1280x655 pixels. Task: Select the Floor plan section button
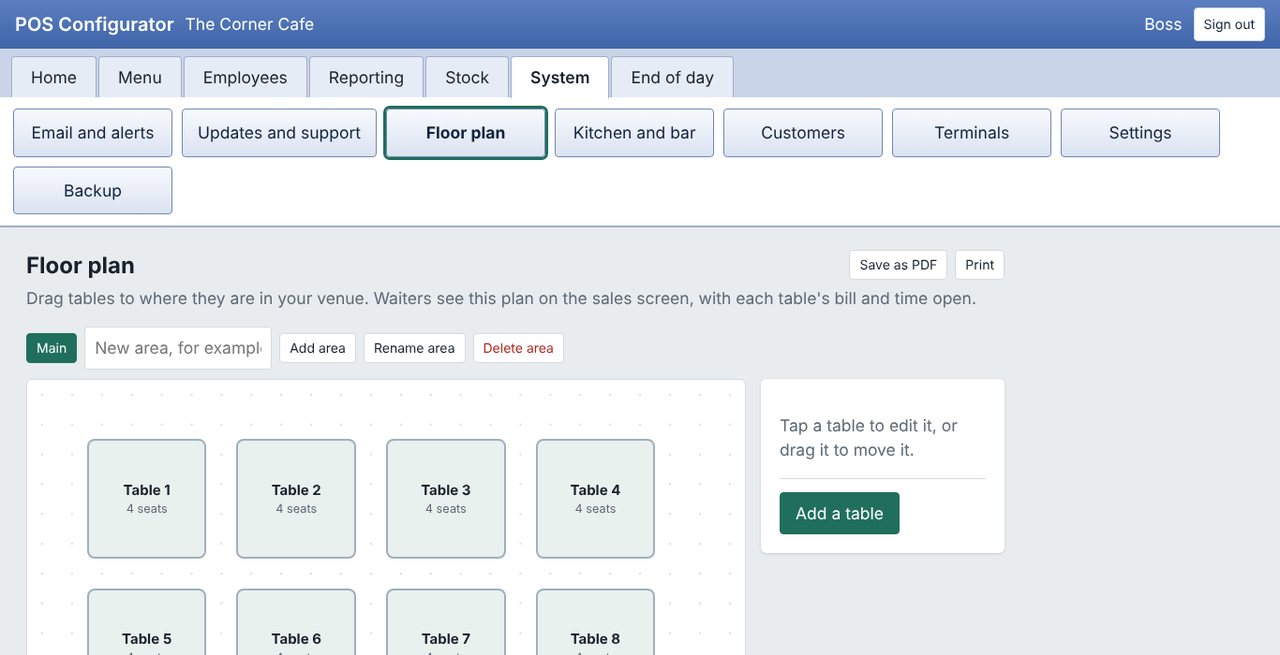pyautogui.click(x=466, y=133)
